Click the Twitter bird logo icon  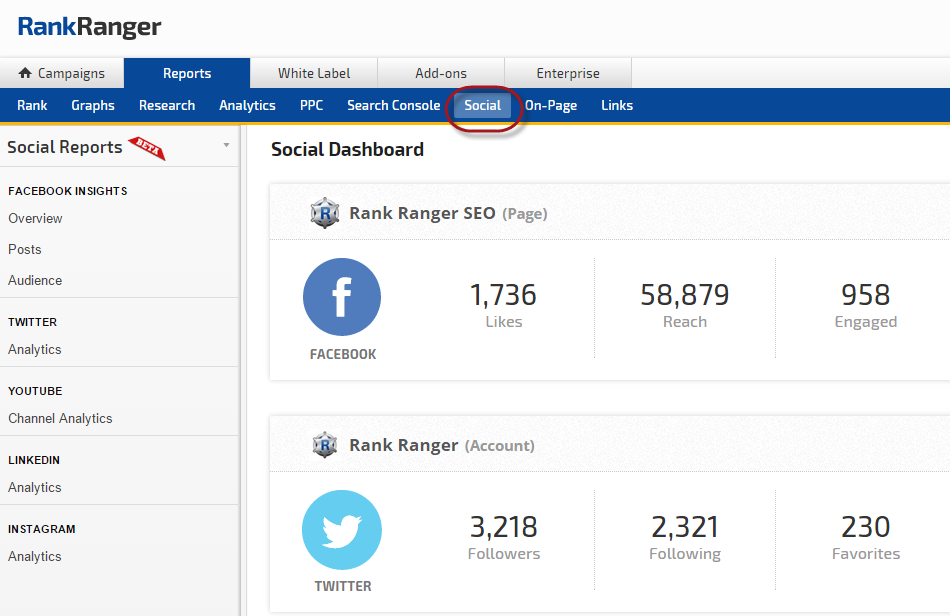[342, 529]
